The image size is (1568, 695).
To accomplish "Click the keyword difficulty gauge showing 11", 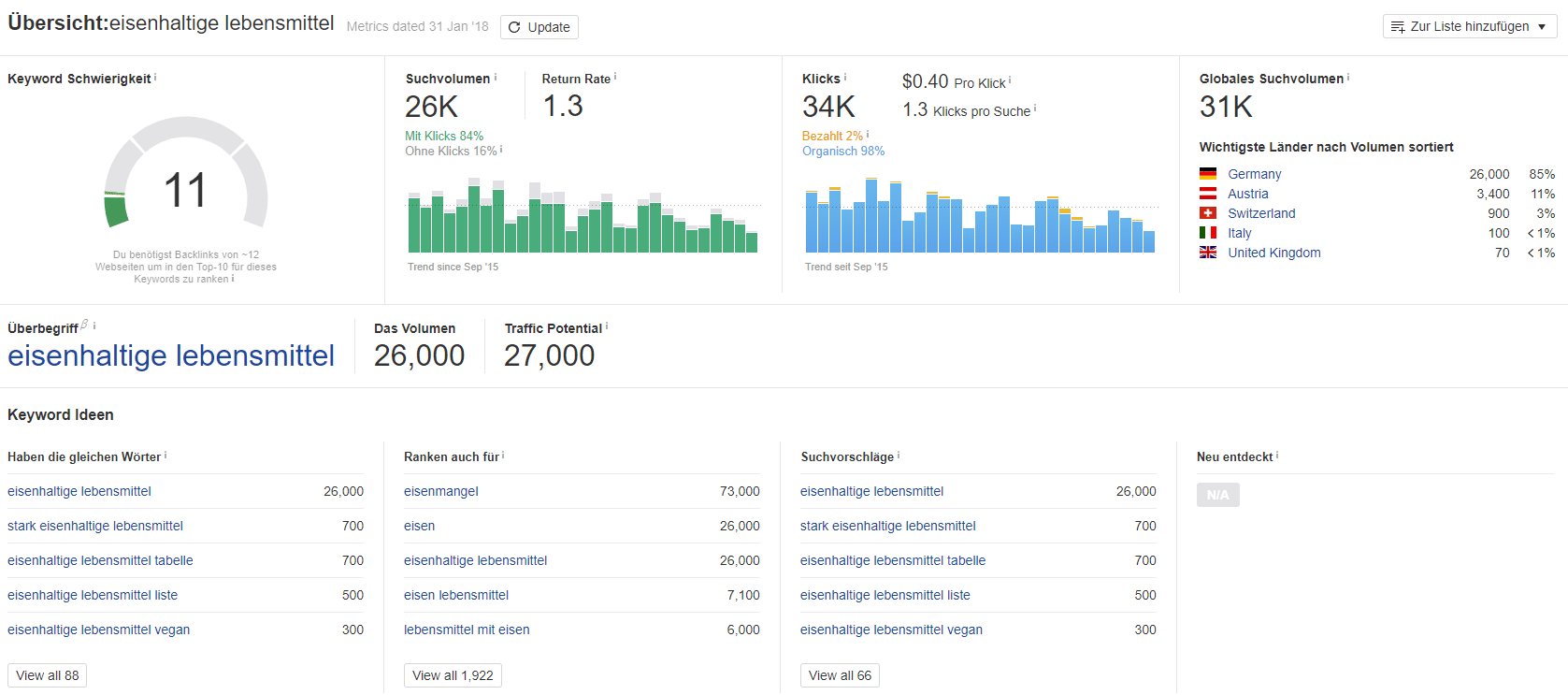I will tap(185, 173).
